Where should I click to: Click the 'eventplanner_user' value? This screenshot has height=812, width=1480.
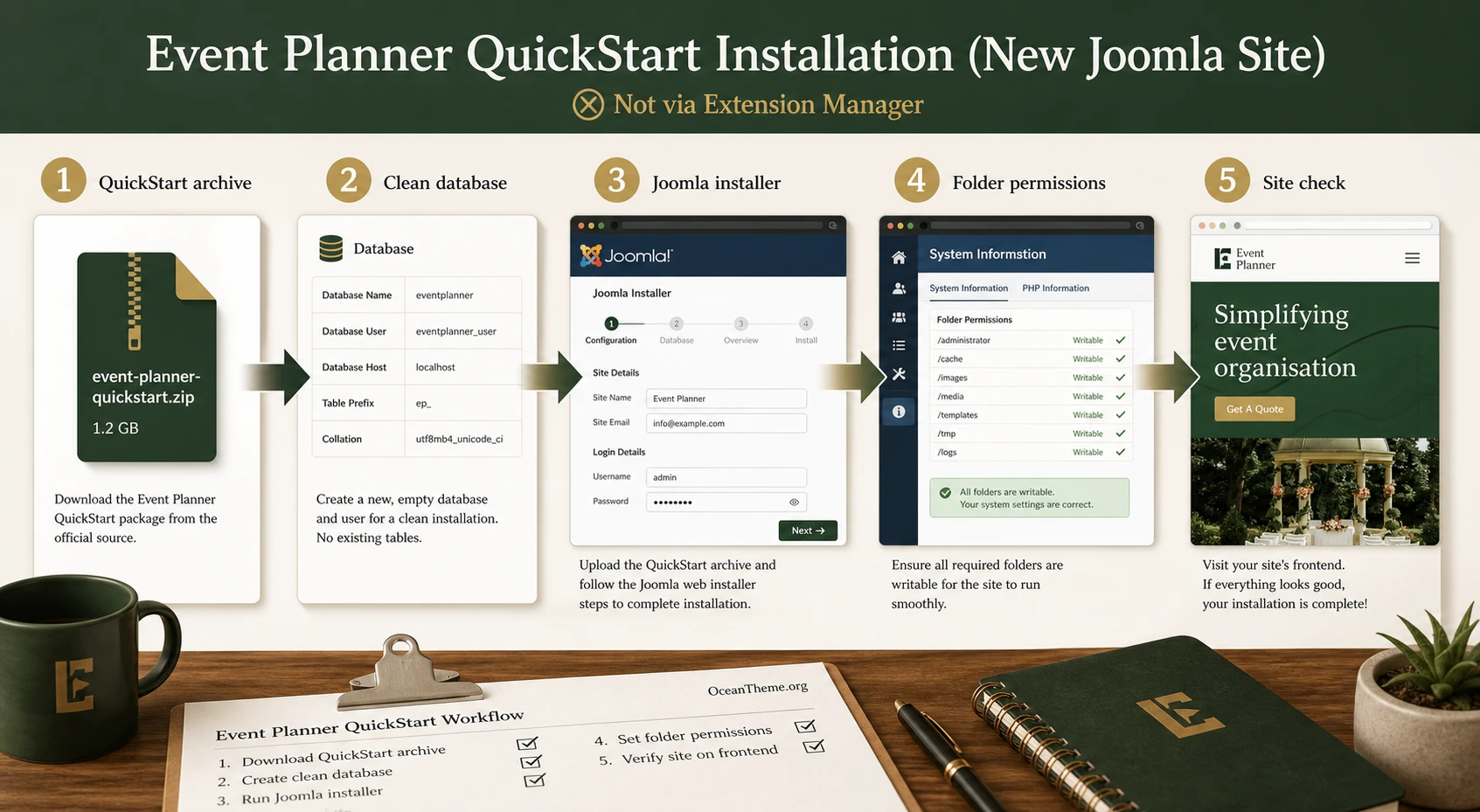click(x=455, y=331)
